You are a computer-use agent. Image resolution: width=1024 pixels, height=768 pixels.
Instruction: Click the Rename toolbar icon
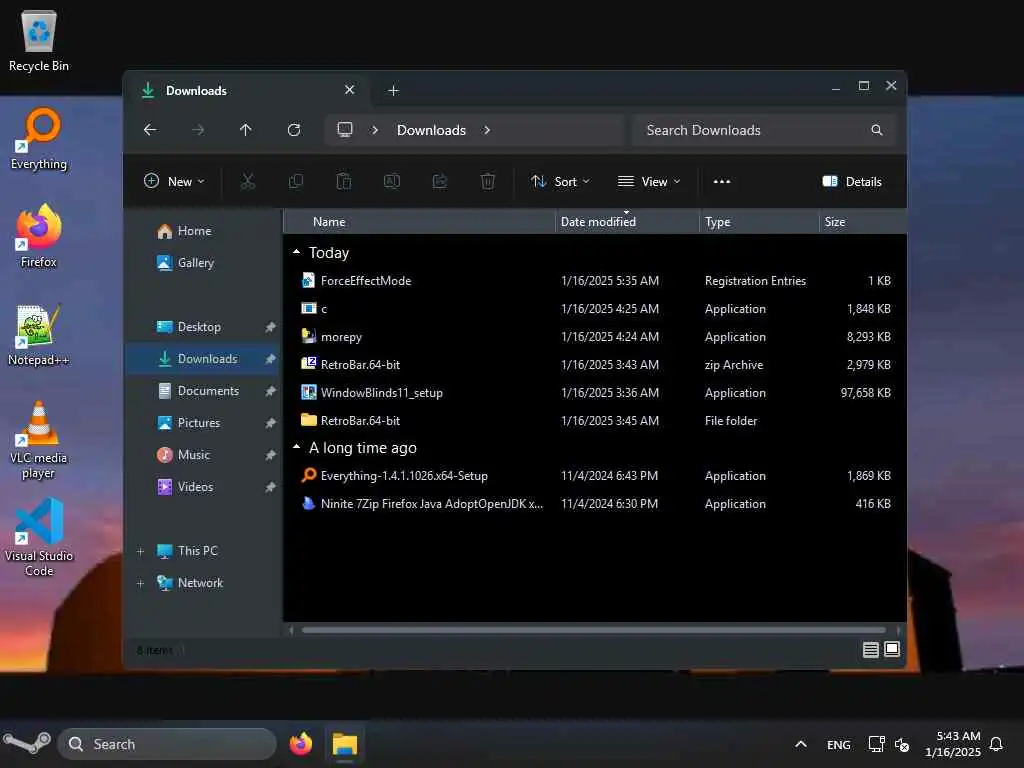(x=392, y=182)
